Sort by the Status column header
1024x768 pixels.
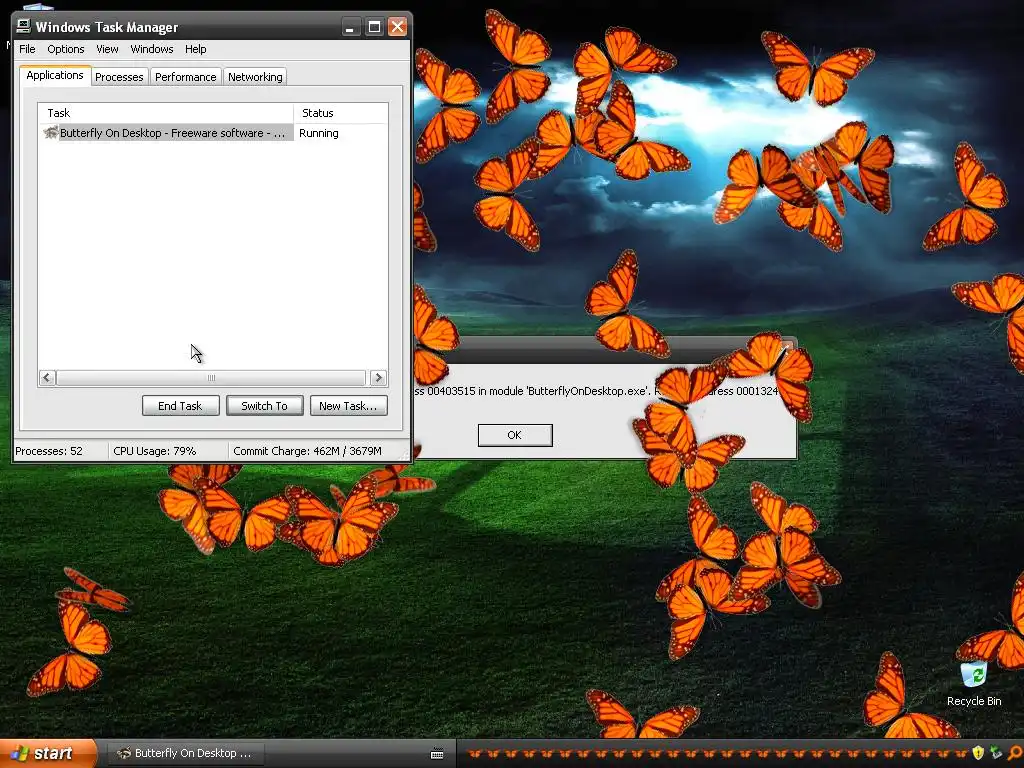341,113
